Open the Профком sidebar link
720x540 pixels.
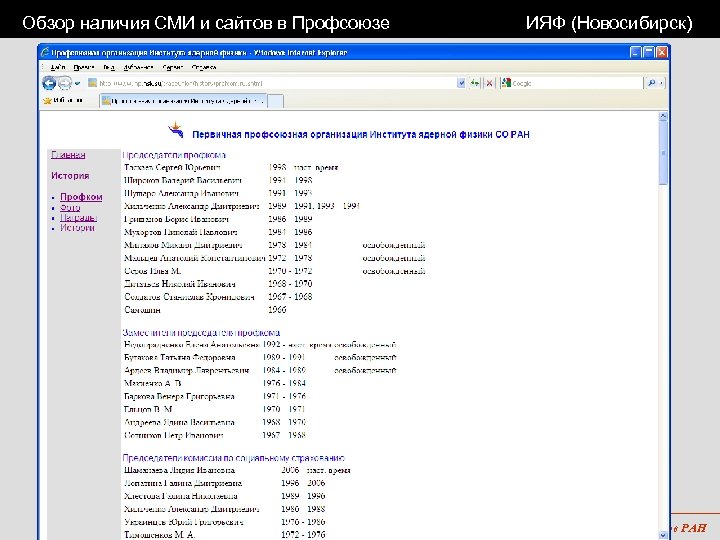pos(81,197)
